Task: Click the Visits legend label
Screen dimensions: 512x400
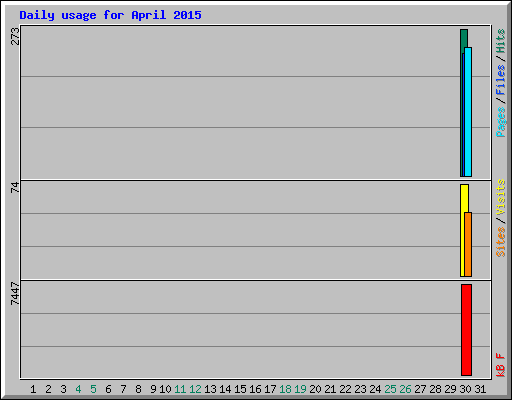Action: tap(501, 197)
